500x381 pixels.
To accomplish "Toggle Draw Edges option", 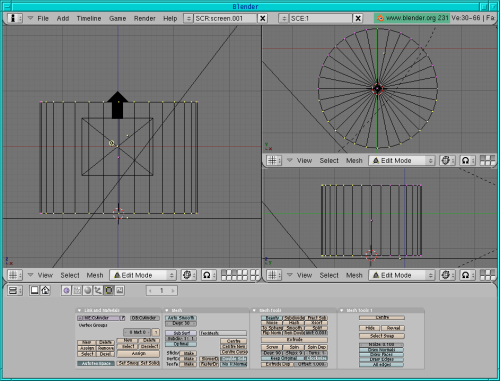I will point(382,360).
